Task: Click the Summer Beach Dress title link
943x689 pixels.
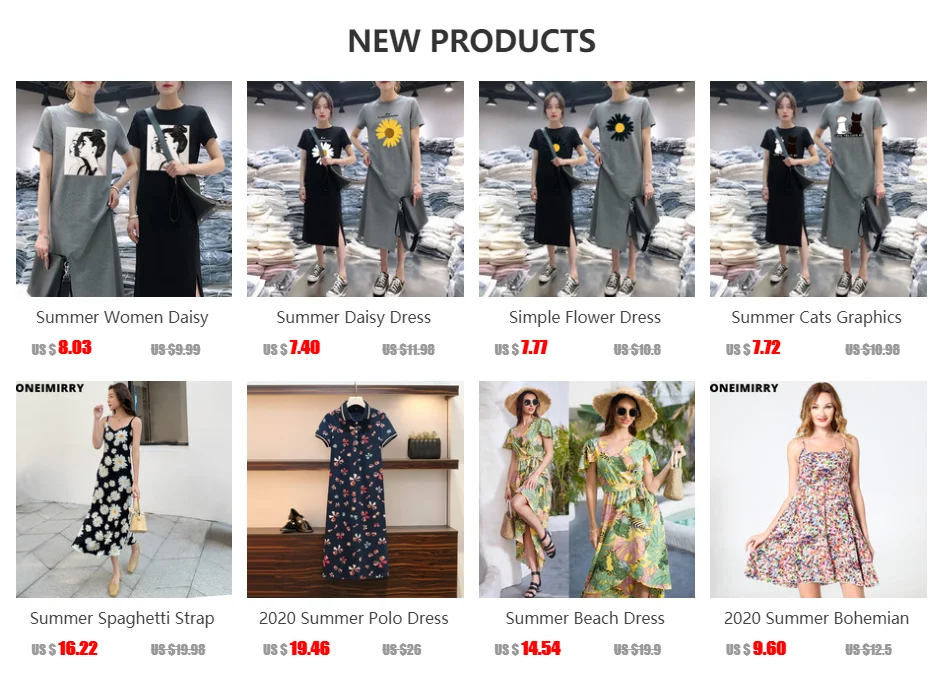Action: (585, 618)
